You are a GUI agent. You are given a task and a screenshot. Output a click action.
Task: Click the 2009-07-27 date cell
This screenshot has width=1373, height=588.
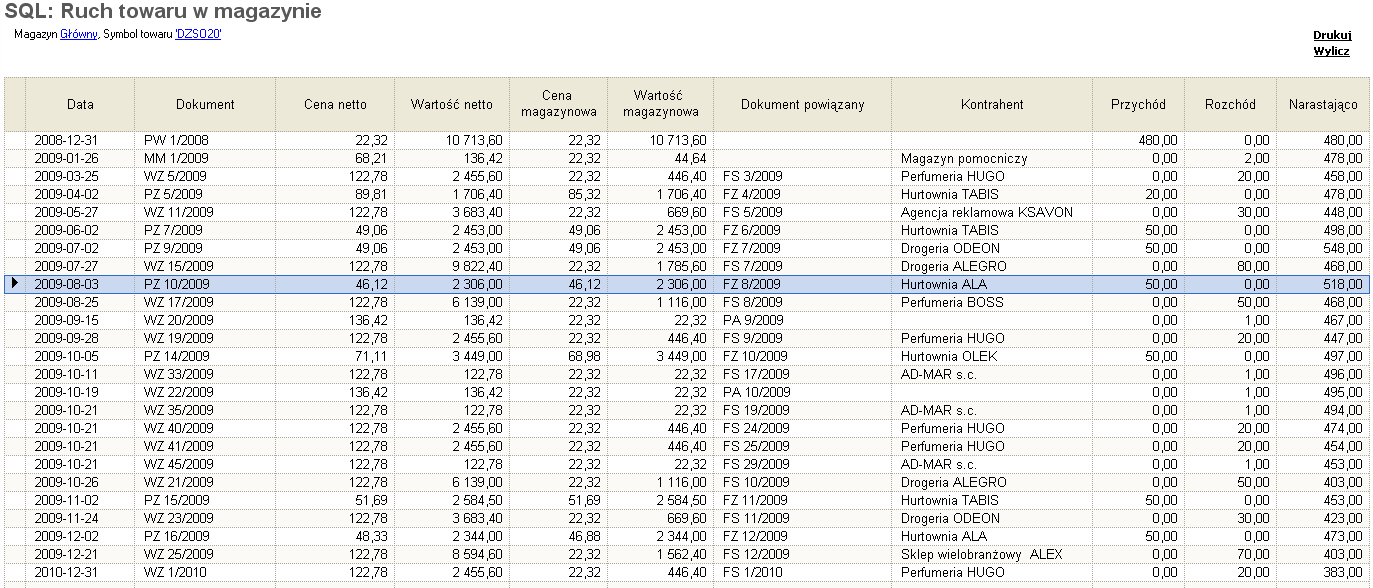[80, 266]
